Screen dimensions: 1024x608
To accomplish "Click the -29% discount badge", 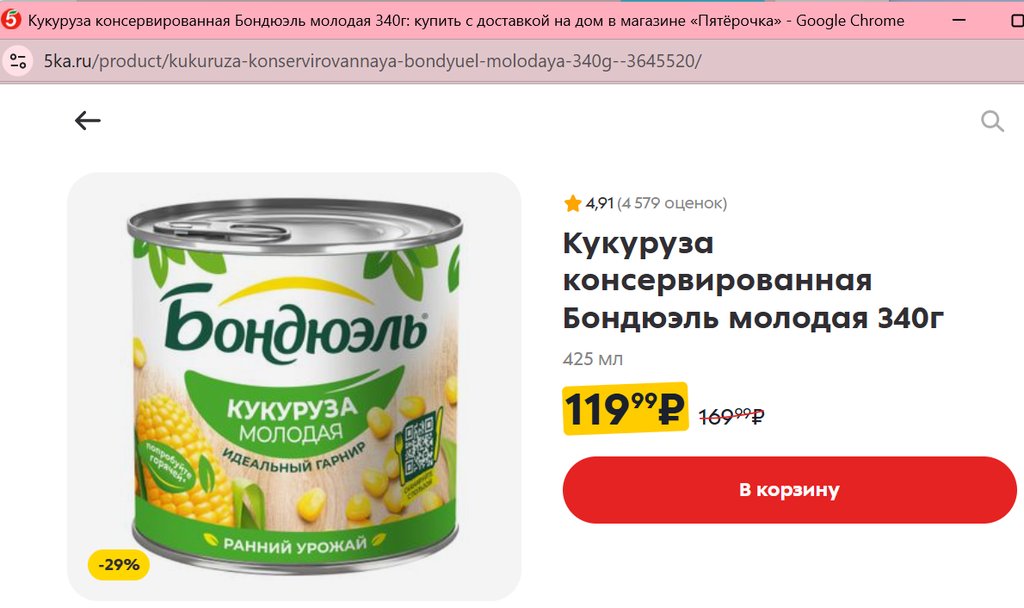I will (119, 565).
